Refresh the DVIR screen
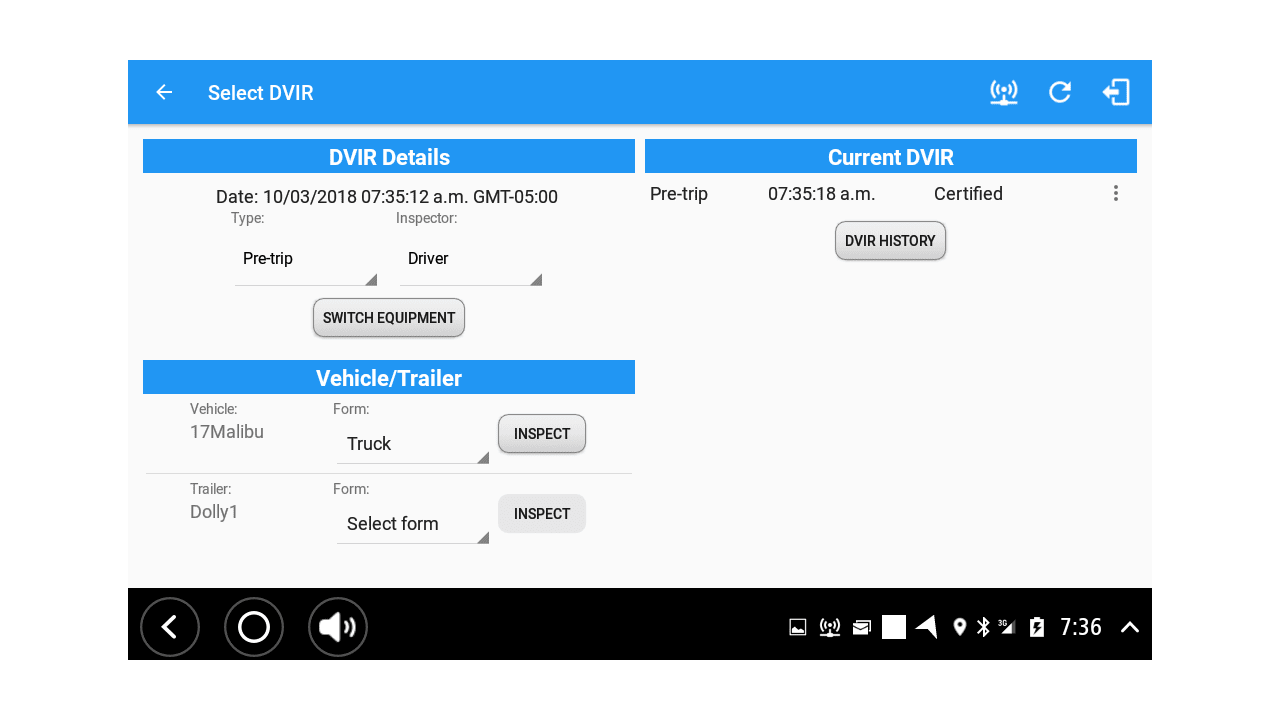Image resolution: width=1280 pixels, height=720 pixels. coord(1060,92)
